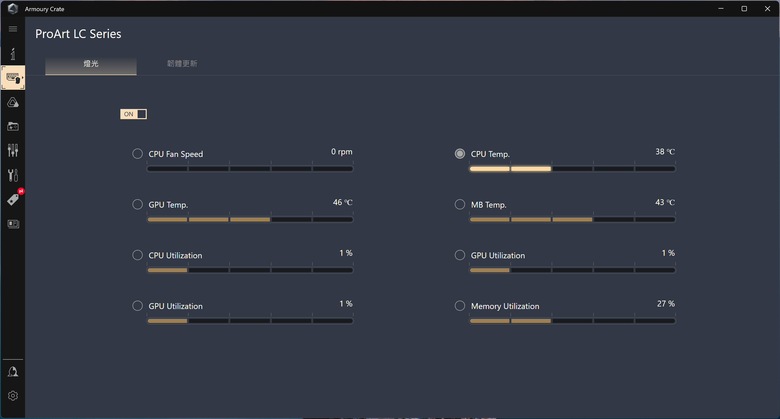Select the CPU Fan Speed radio button
Image resolution: width=780 pixels, height=419 pixels.
pos(137,154)
